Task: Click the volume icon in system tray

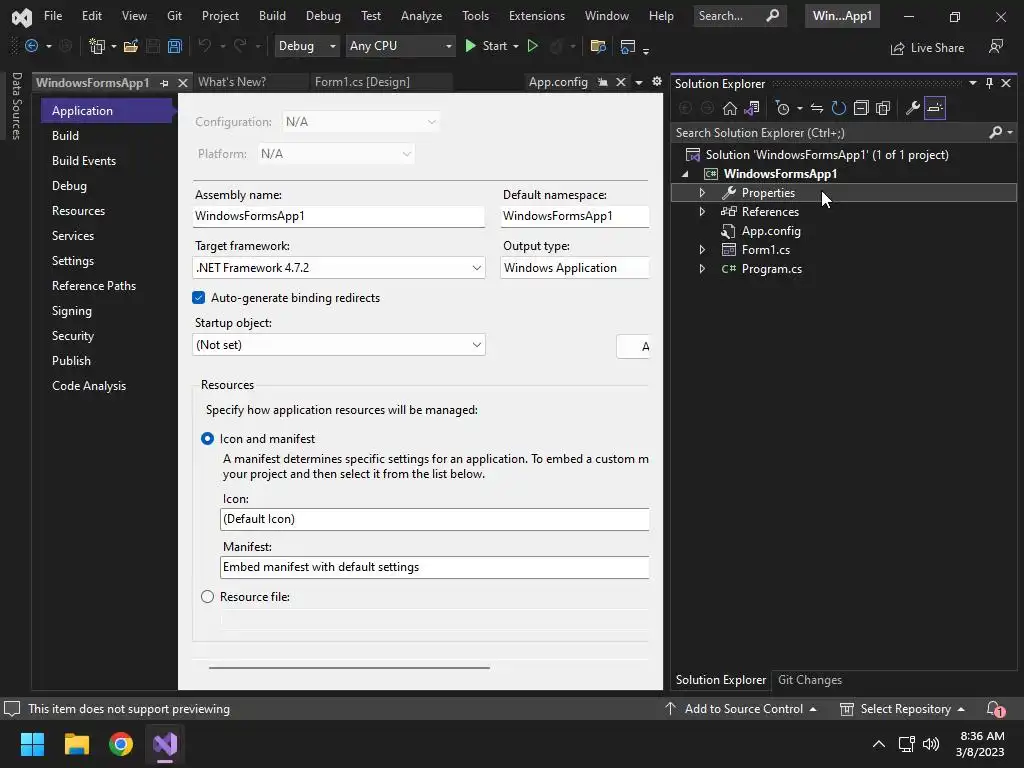Action: tap(931, 744)
